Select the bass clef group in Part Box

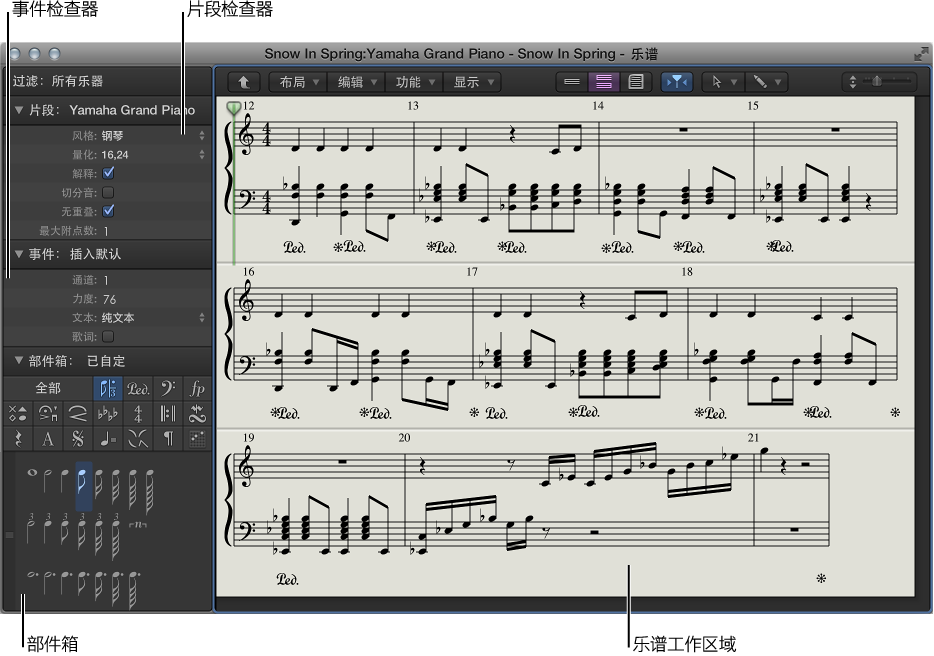tap(167, 389)
